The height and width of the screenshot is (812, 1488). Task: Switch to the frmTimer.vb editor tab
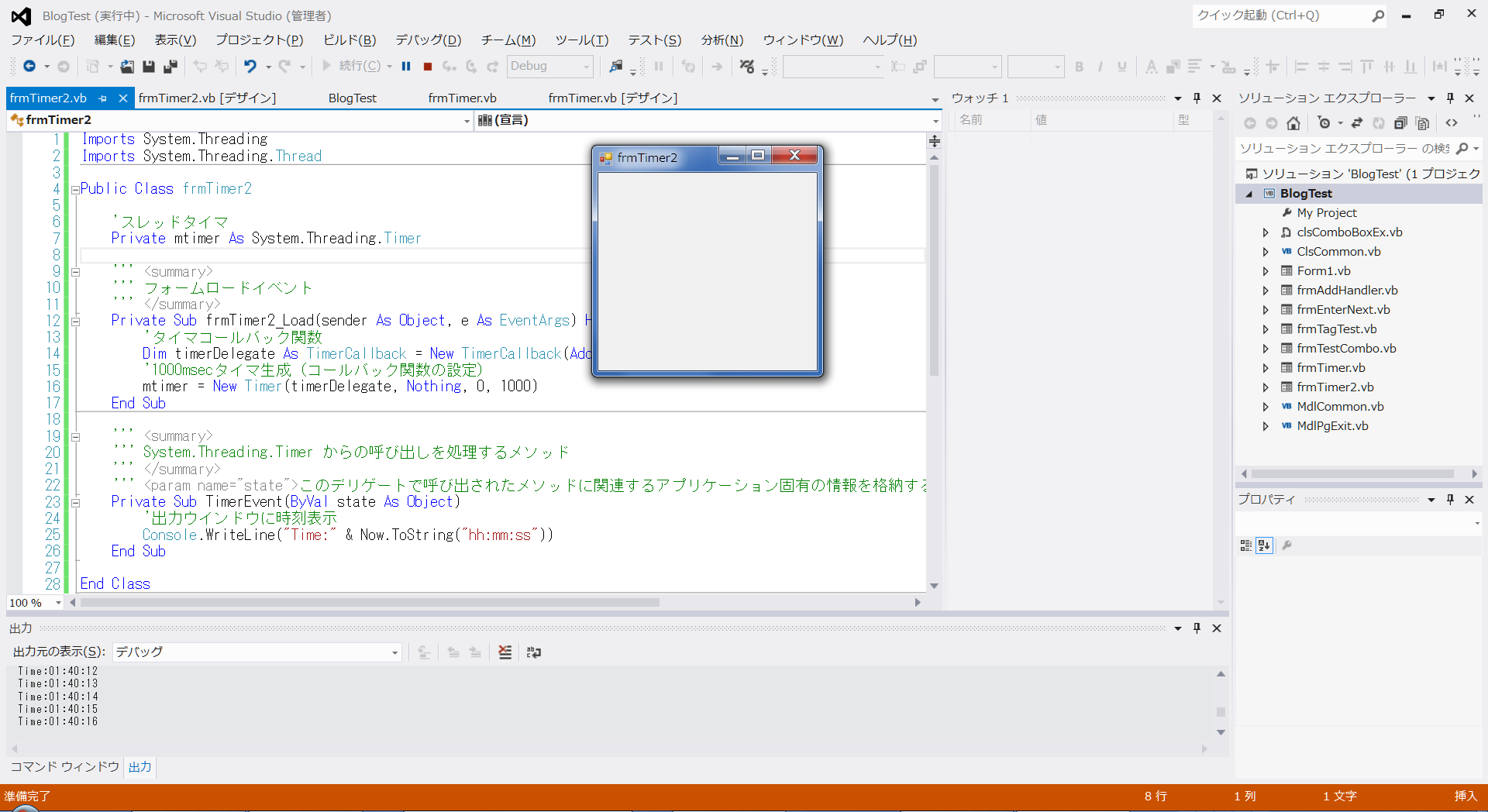pyautogui.click(x=462, y=98)
